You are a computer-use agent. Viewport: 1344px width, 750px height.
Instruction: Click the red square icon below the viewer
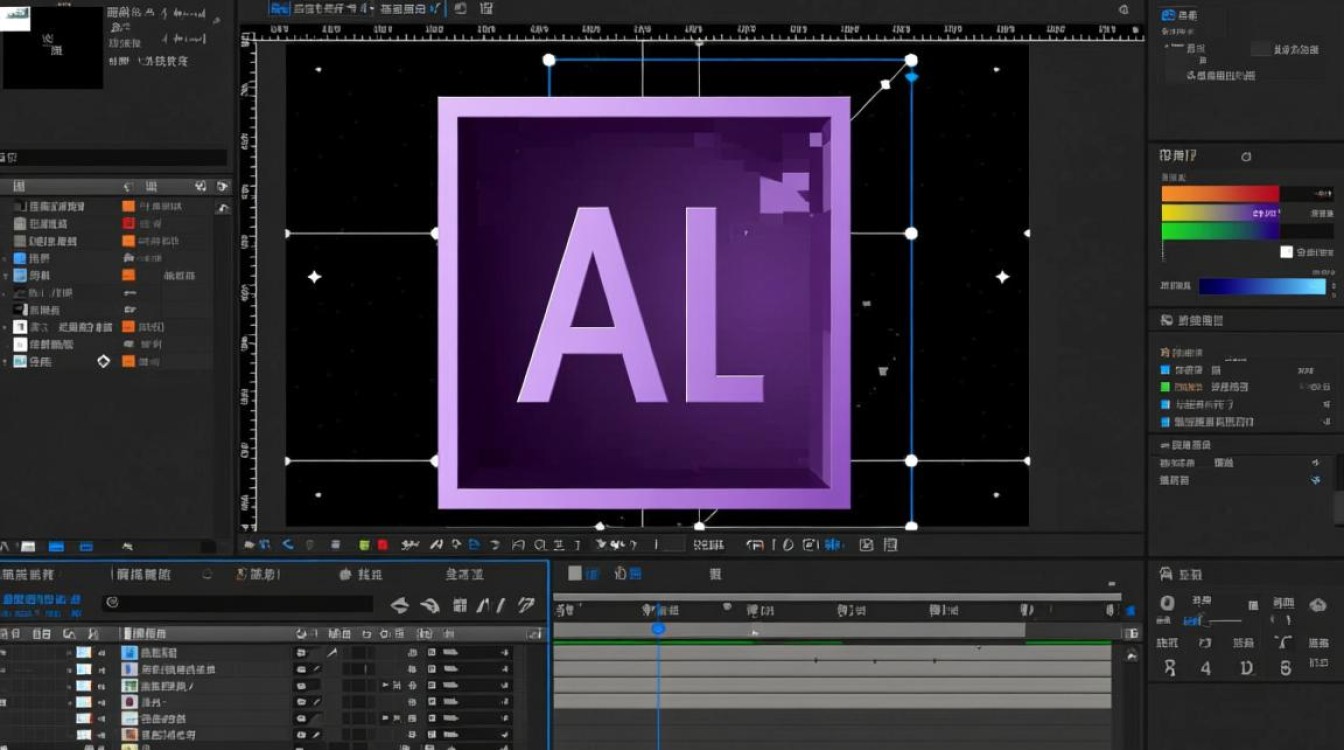click(382, 545)
